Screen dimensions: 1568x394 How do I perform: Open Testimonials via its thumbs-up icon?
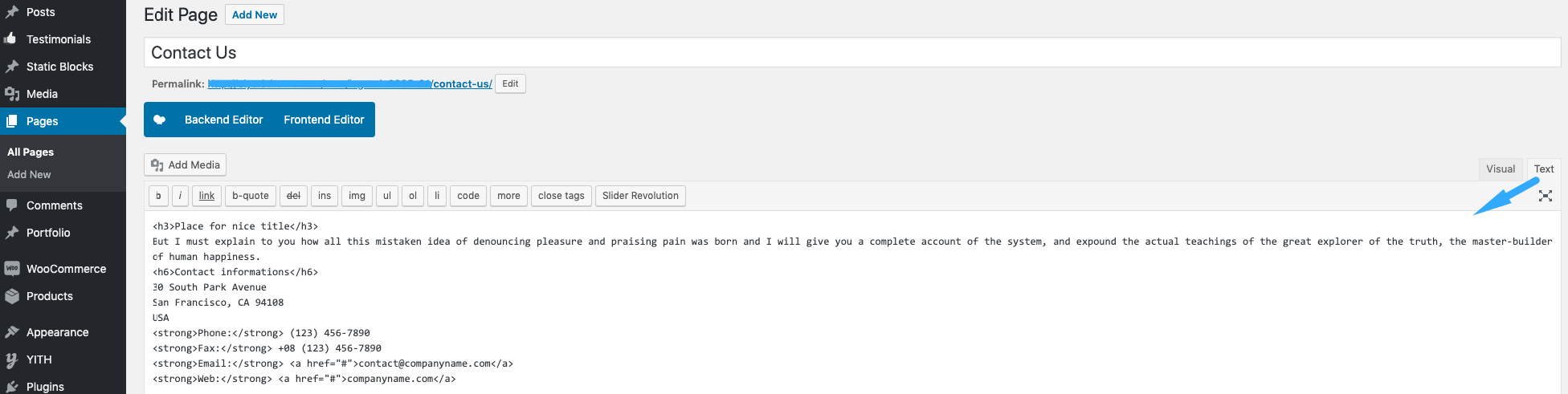[11, 39]
